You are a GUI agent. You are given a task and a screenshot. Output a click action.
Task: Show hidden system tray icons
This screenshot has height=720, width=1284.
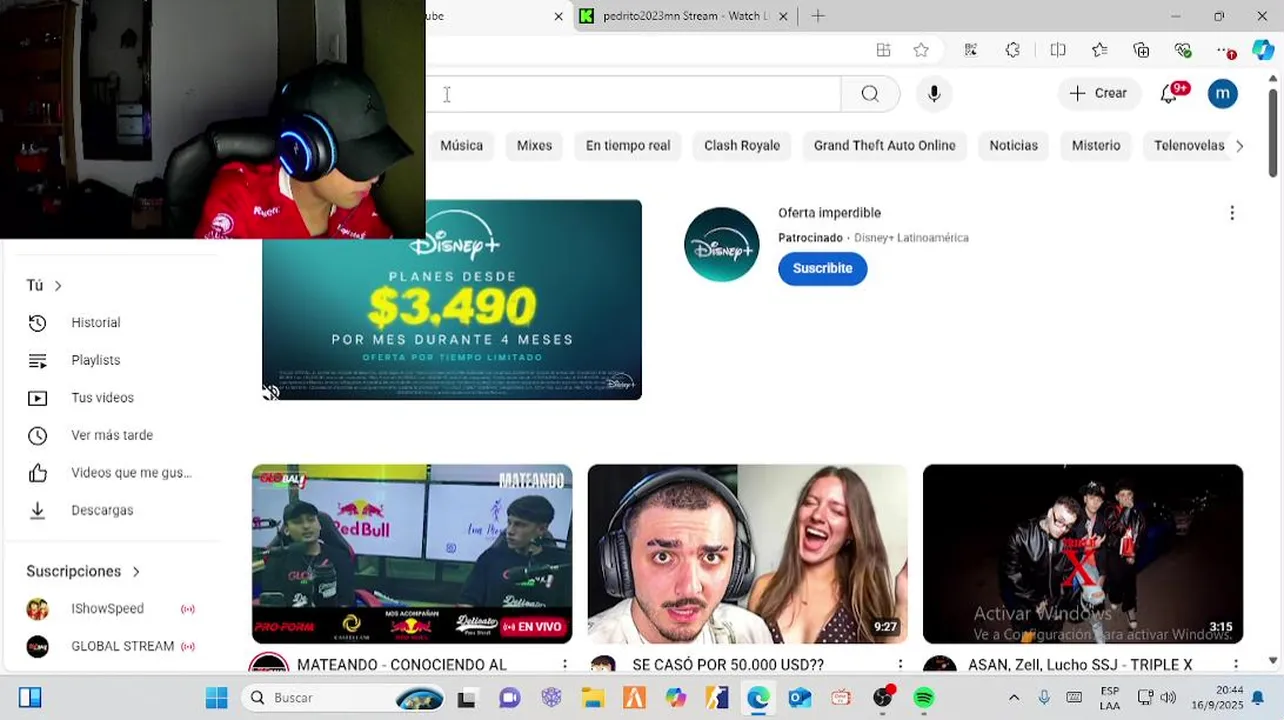click(x=1014, y=698)
